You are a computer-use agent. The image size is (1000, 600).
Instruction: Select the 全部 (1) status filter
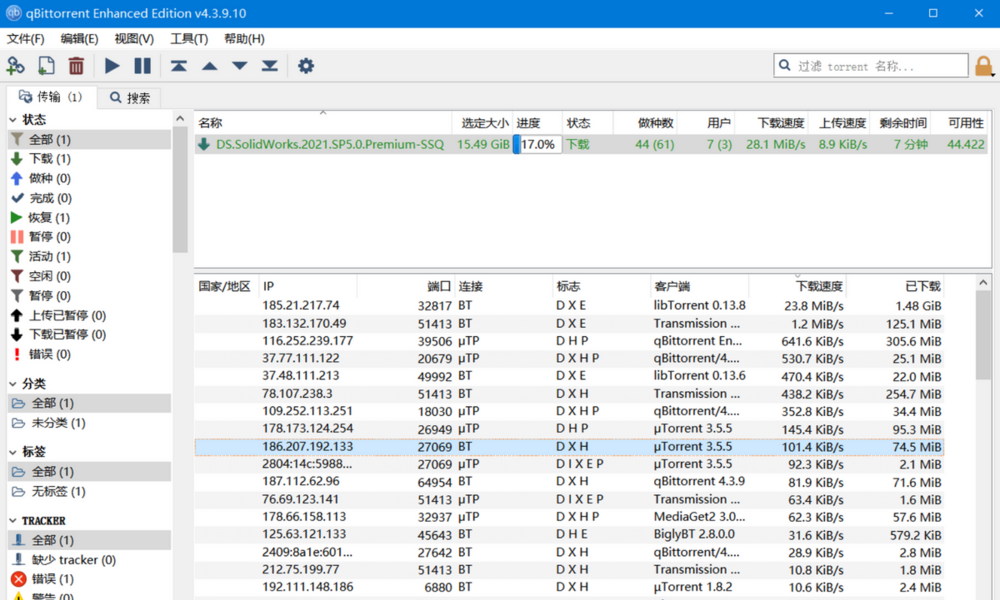(x=89, y=139)
